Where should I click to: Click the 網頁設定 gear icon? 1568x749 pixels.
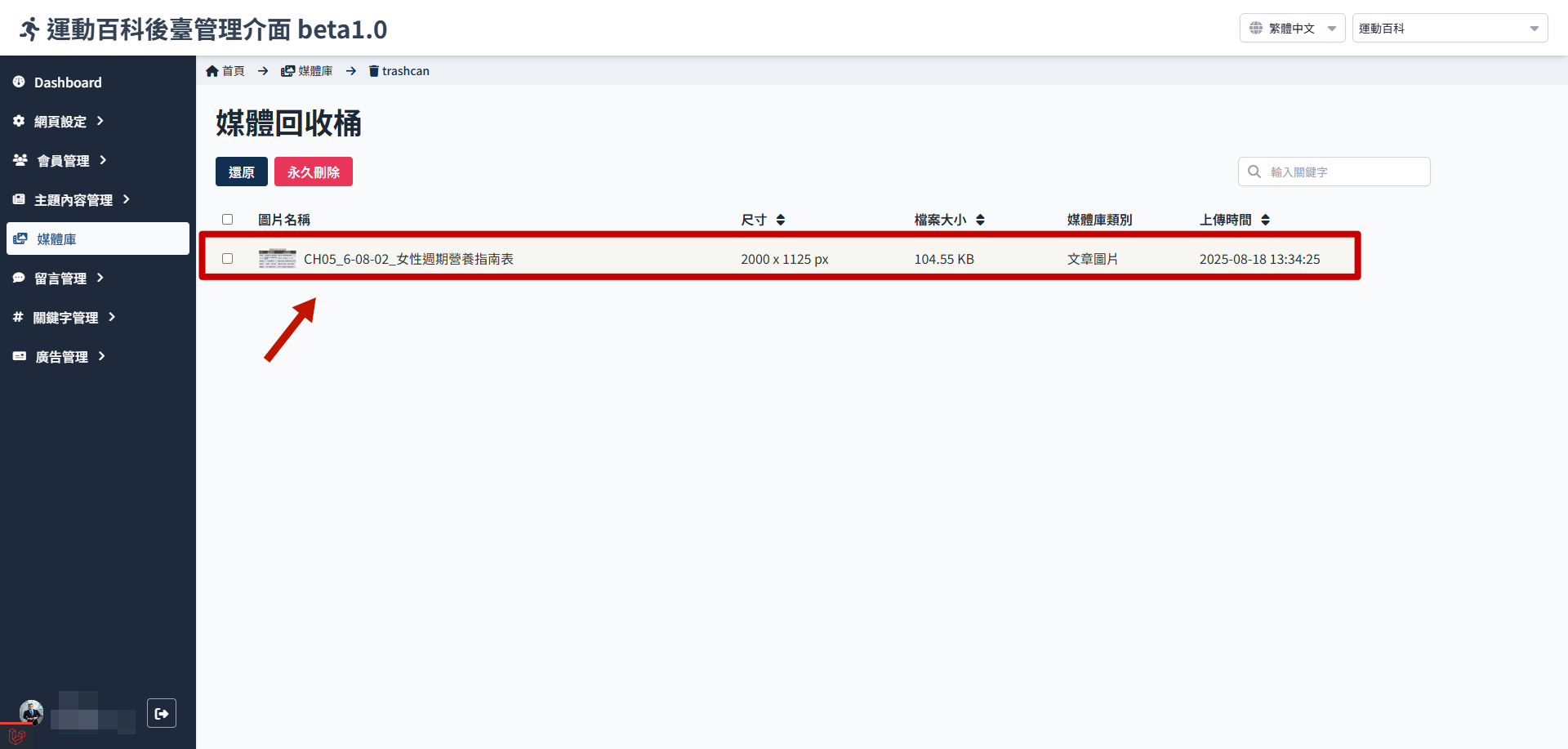pos(19,121)
